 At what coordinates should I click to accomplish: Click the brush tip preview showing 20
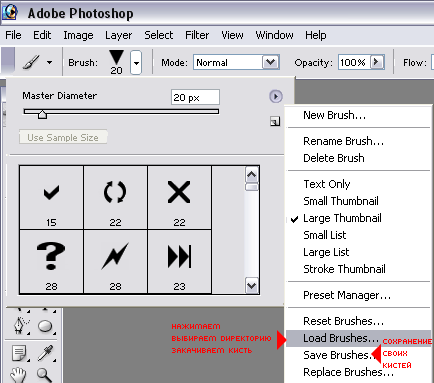[116, 62]
